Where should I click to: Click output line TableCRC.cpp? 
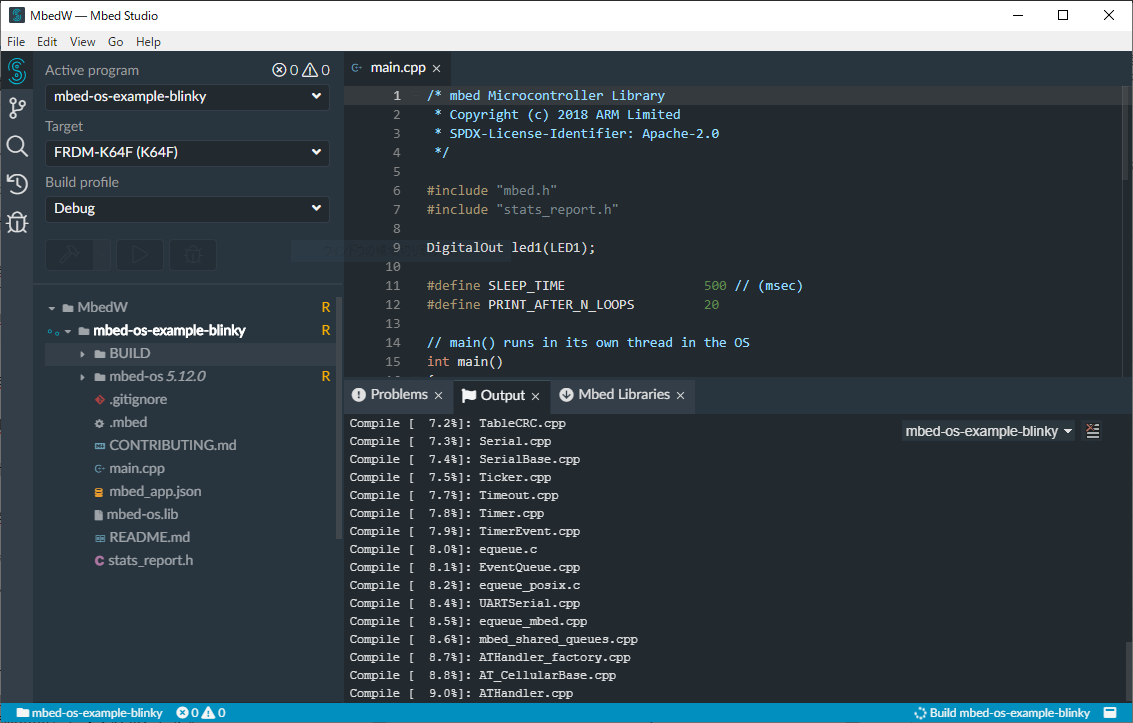point(457,423)
